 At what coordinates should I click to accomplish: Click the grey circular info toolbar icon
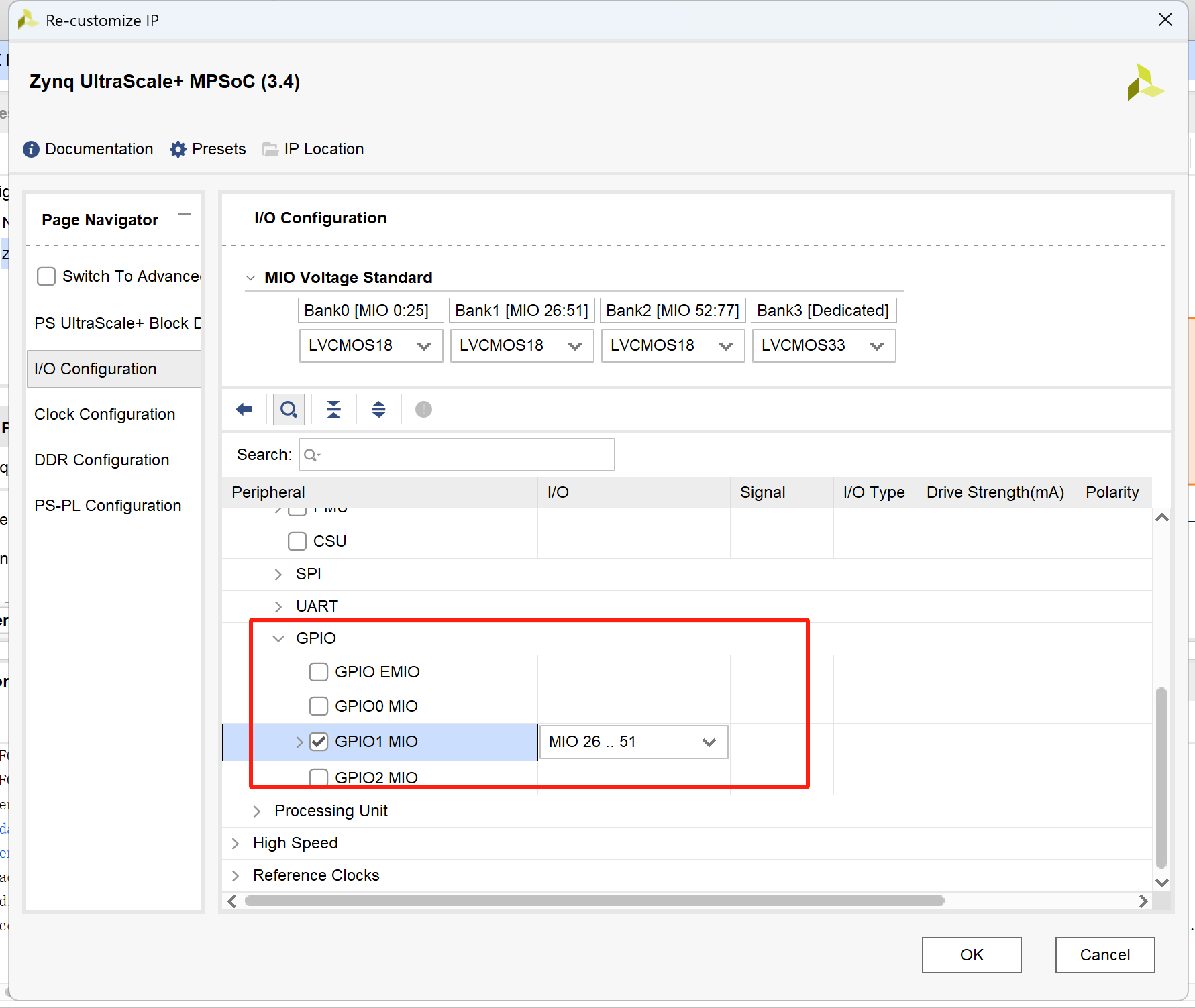423,409
